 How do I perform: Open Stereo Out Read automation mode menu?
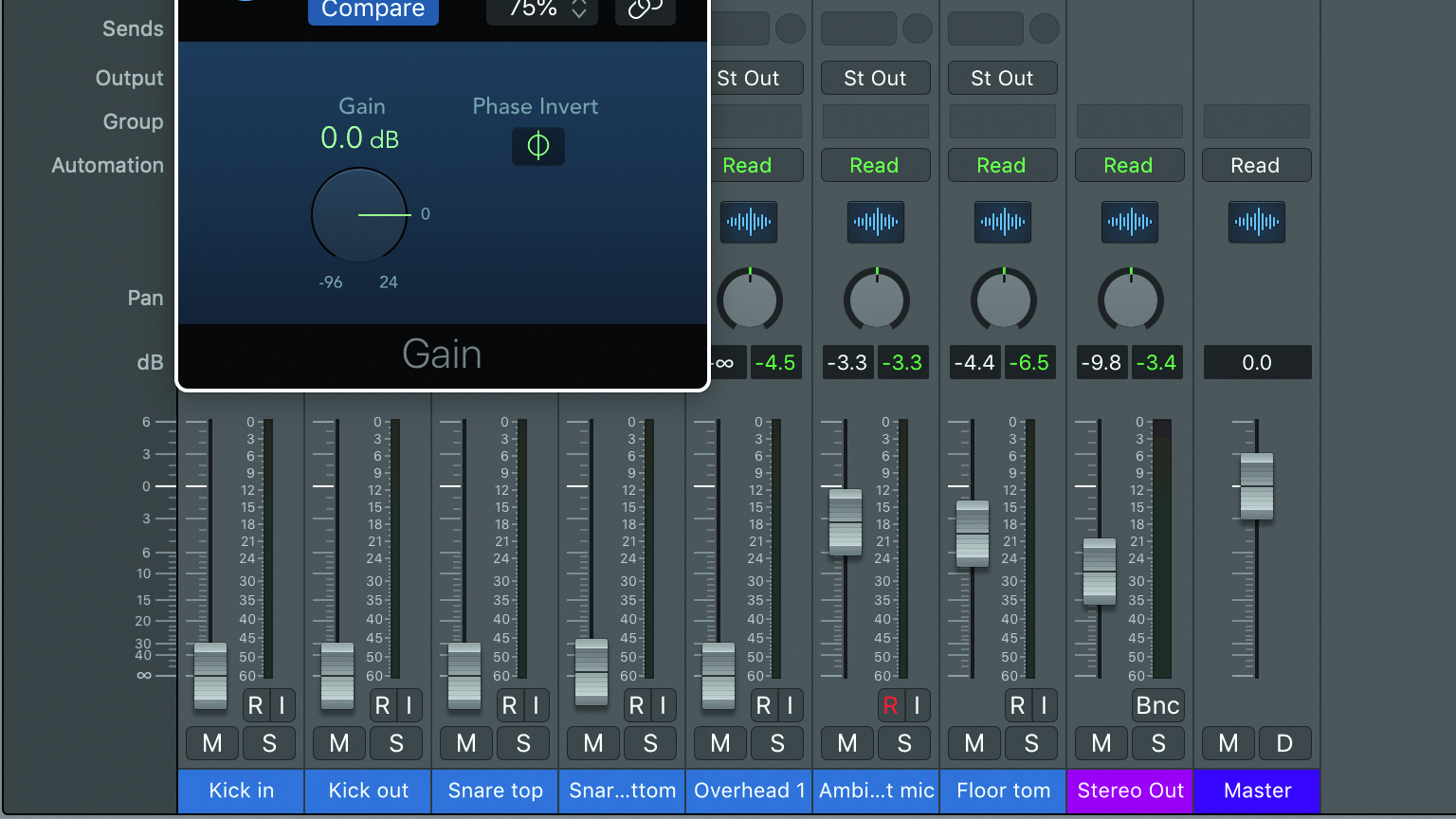tap(1130, 165)
